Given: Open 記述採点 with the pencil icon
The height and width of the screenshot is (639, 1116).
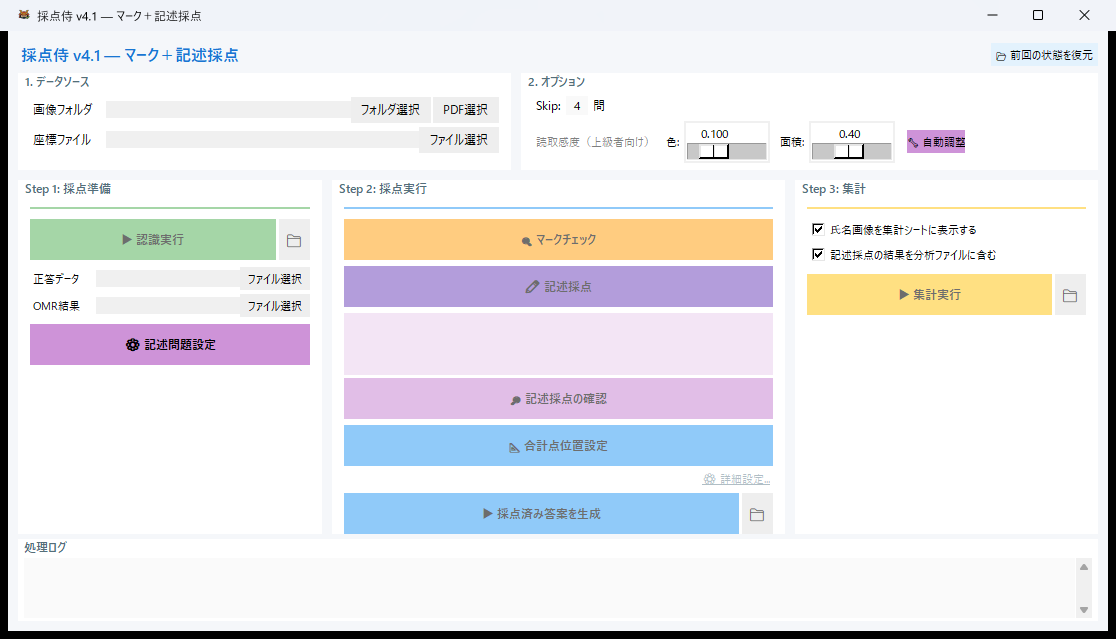Looking at the screenshot, I should [x=558, y=287].
